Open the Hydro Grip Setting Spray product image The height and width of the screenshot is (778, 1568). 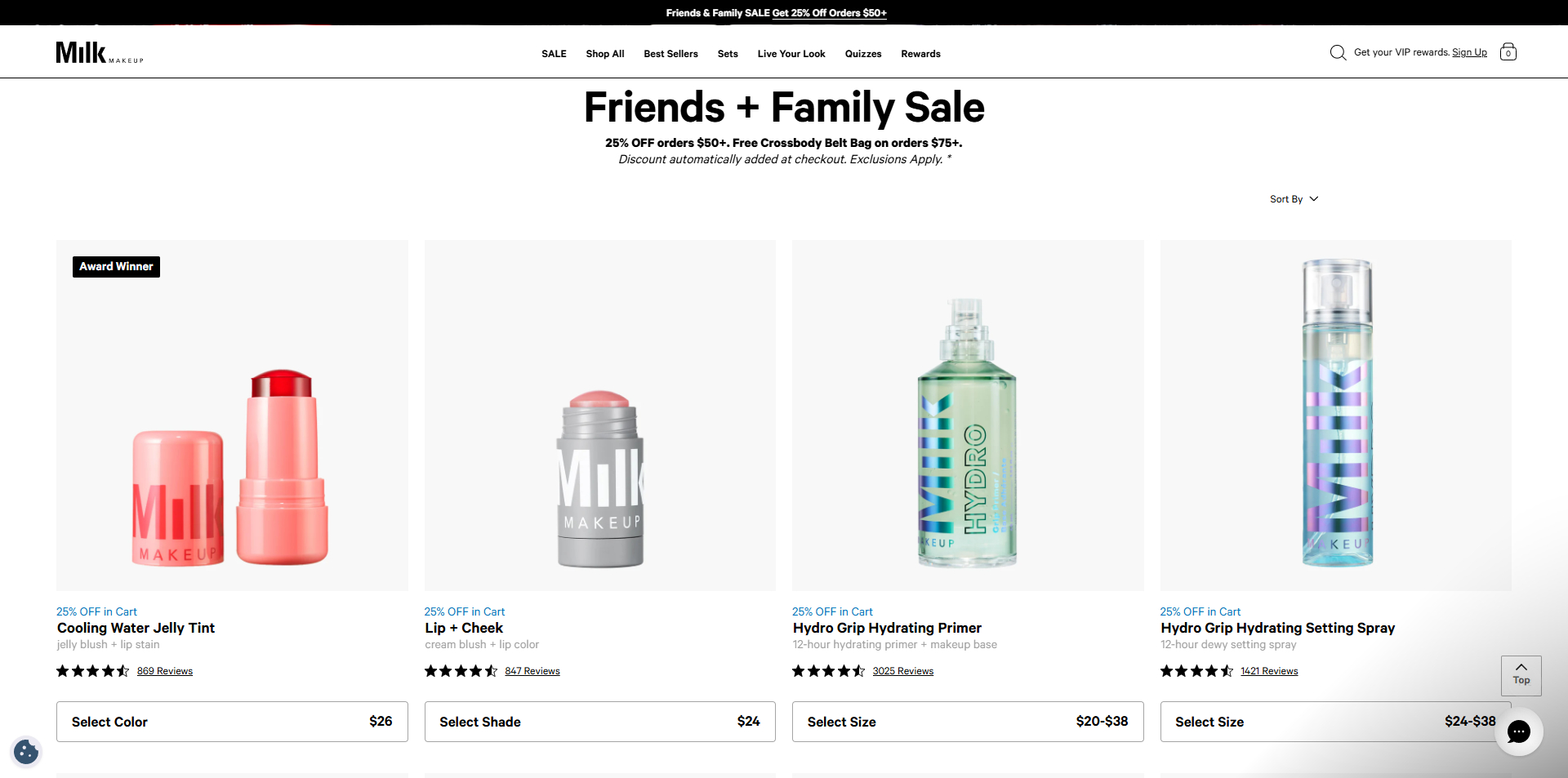(1335, 415)
